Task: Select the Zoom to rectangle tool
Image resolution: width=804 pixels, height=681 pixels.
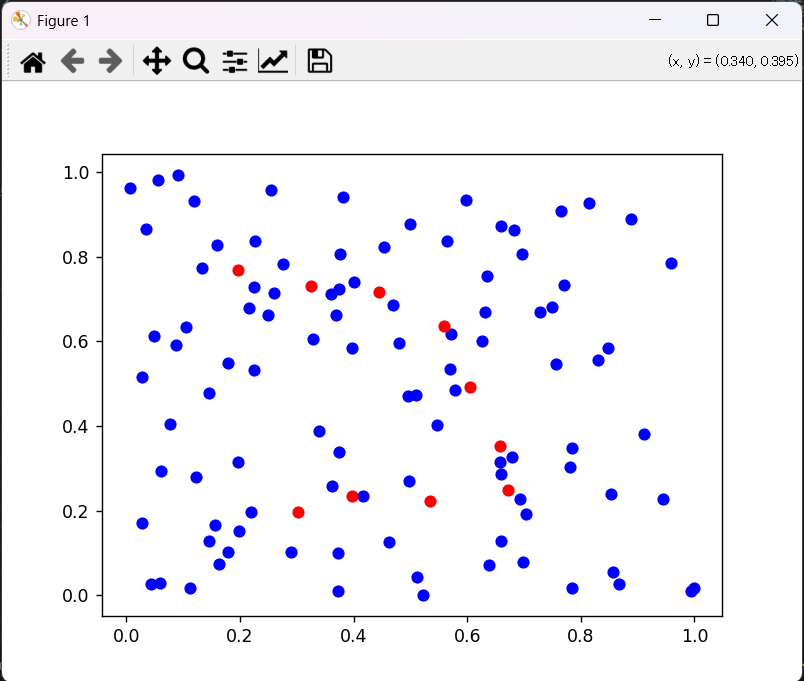Action: (195, 61)
